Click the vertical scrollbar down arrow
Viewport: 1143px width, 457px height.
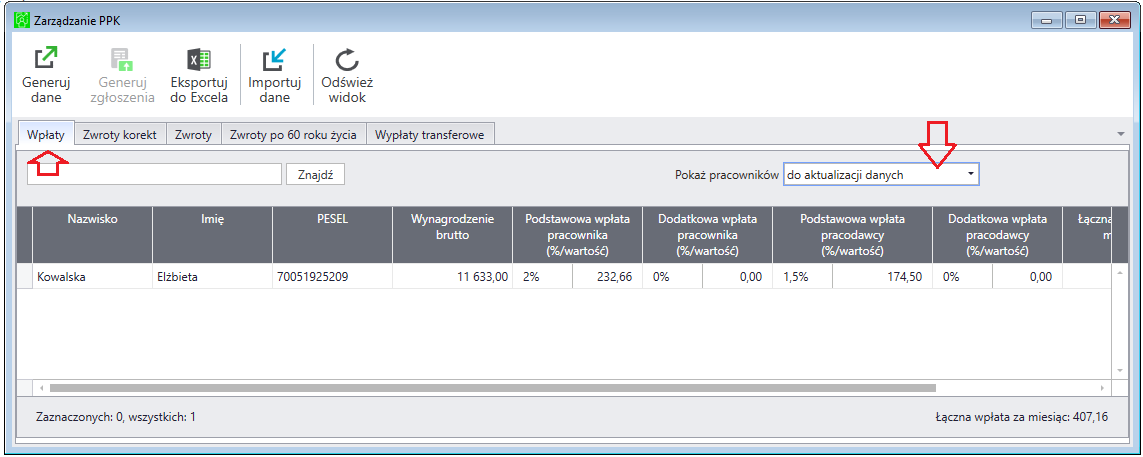click(x=1120, y=370)
